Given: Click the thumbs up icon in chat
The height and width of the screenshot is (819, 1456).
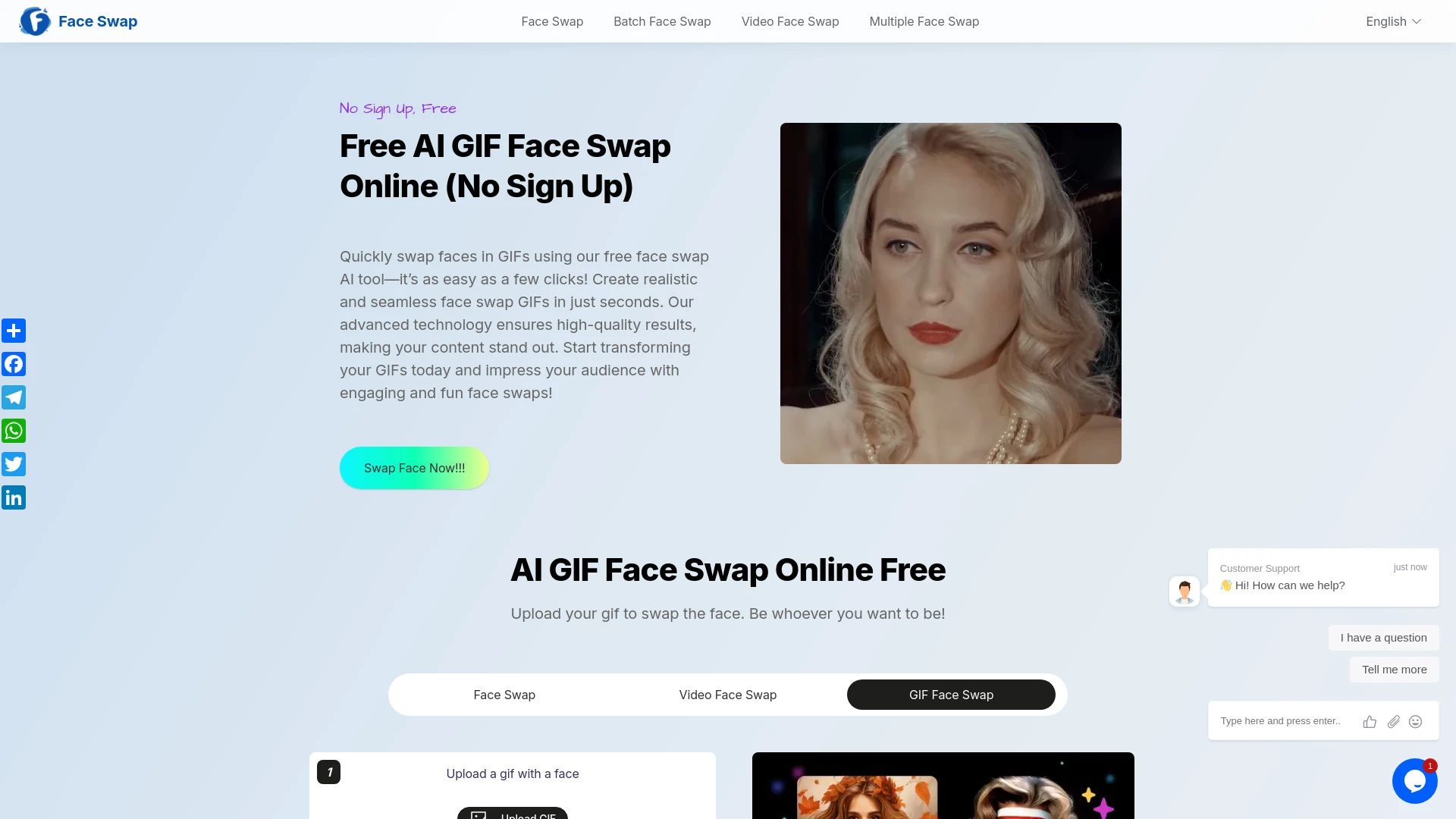Looking at the screenshot, I should point(1370,721).
